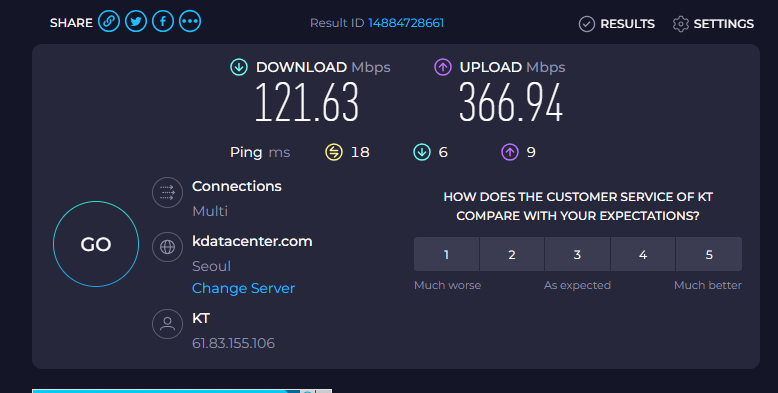Image resolution: width=778 pixels, height=393 pixels.
Task: Start the test with GO button
Action: pyautogui.click(x=96, y=244)
